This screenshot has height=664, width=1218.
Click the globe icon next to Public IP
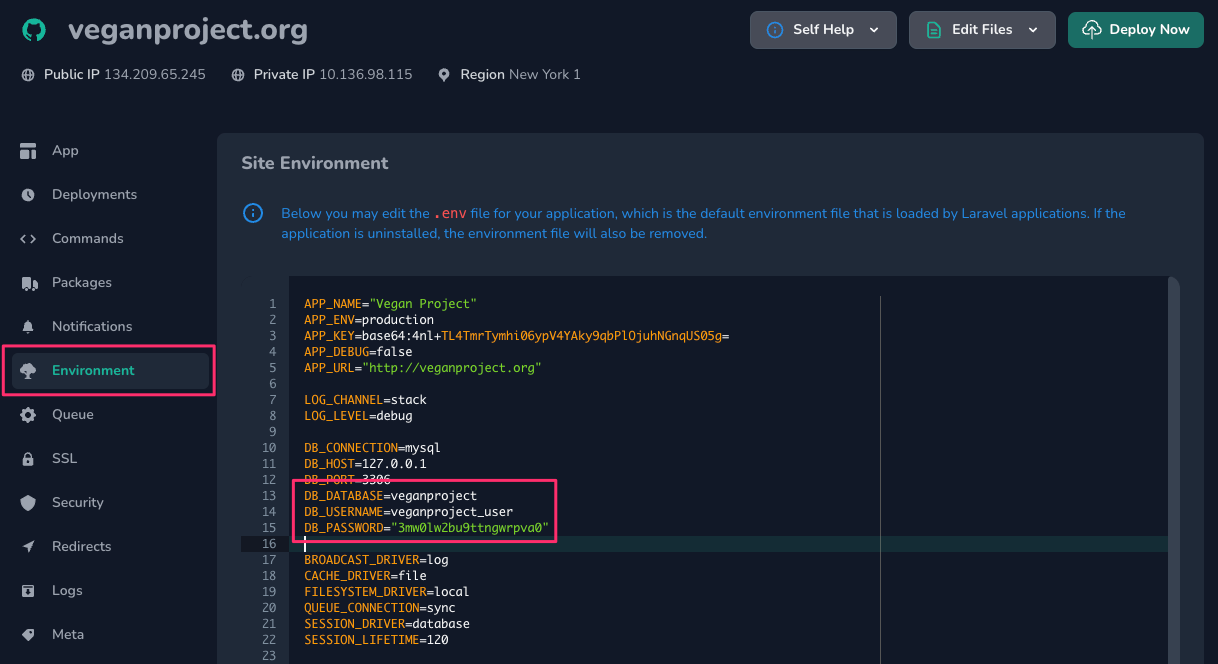[x=25, y=74]
